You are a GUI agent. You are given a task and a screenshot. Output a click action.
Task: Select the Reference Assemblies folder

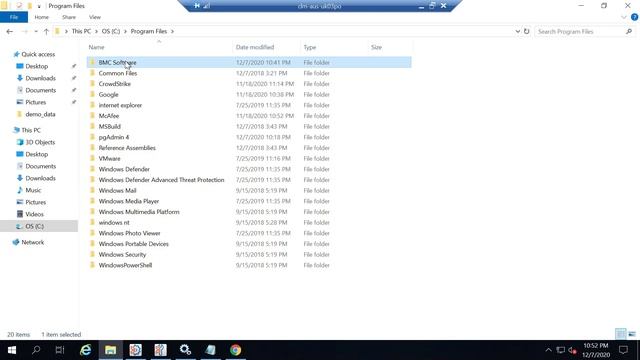click(x=127, y=148)
